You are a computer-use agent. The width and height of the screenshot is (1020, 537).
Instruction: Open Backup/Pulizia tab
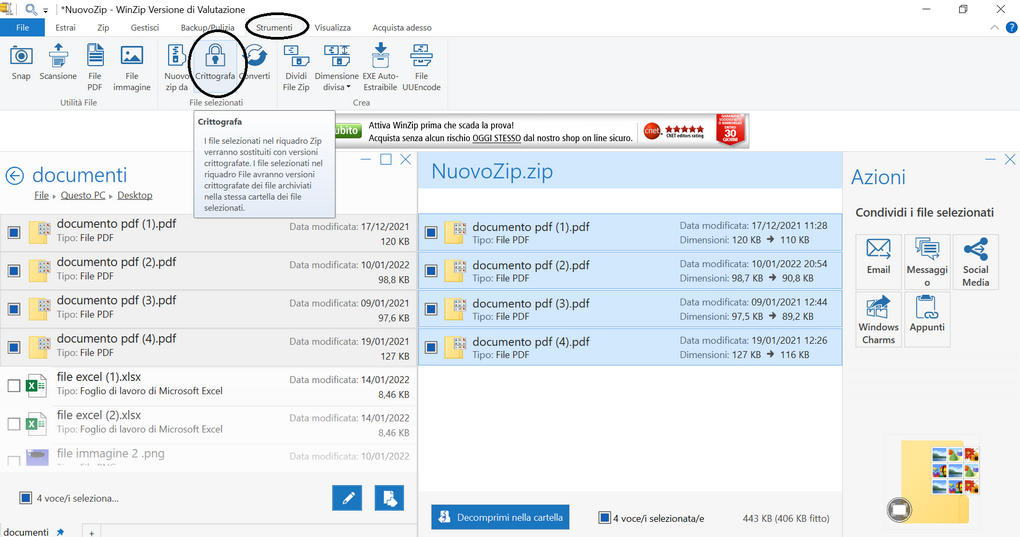208,27
